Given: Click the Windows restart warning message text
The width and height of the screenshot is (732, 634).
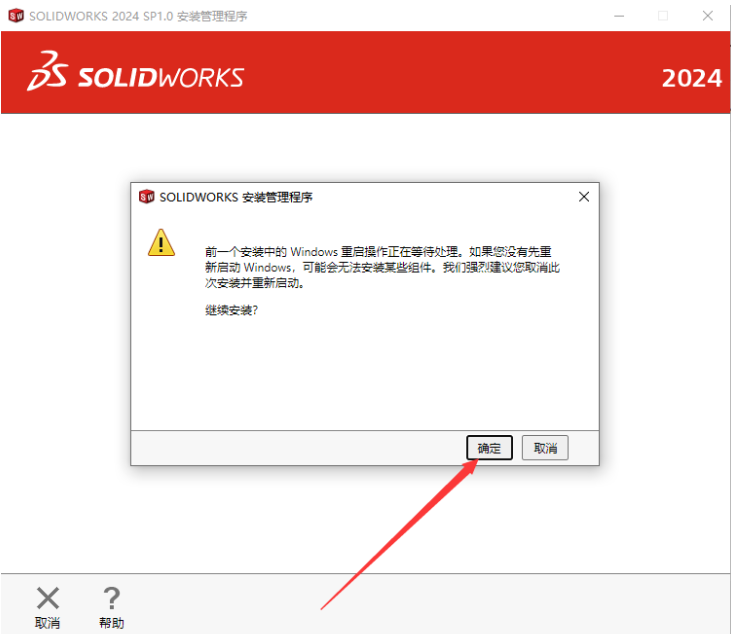Looking at the screenshot, I should pyautogui.click(x=382, y=267).
